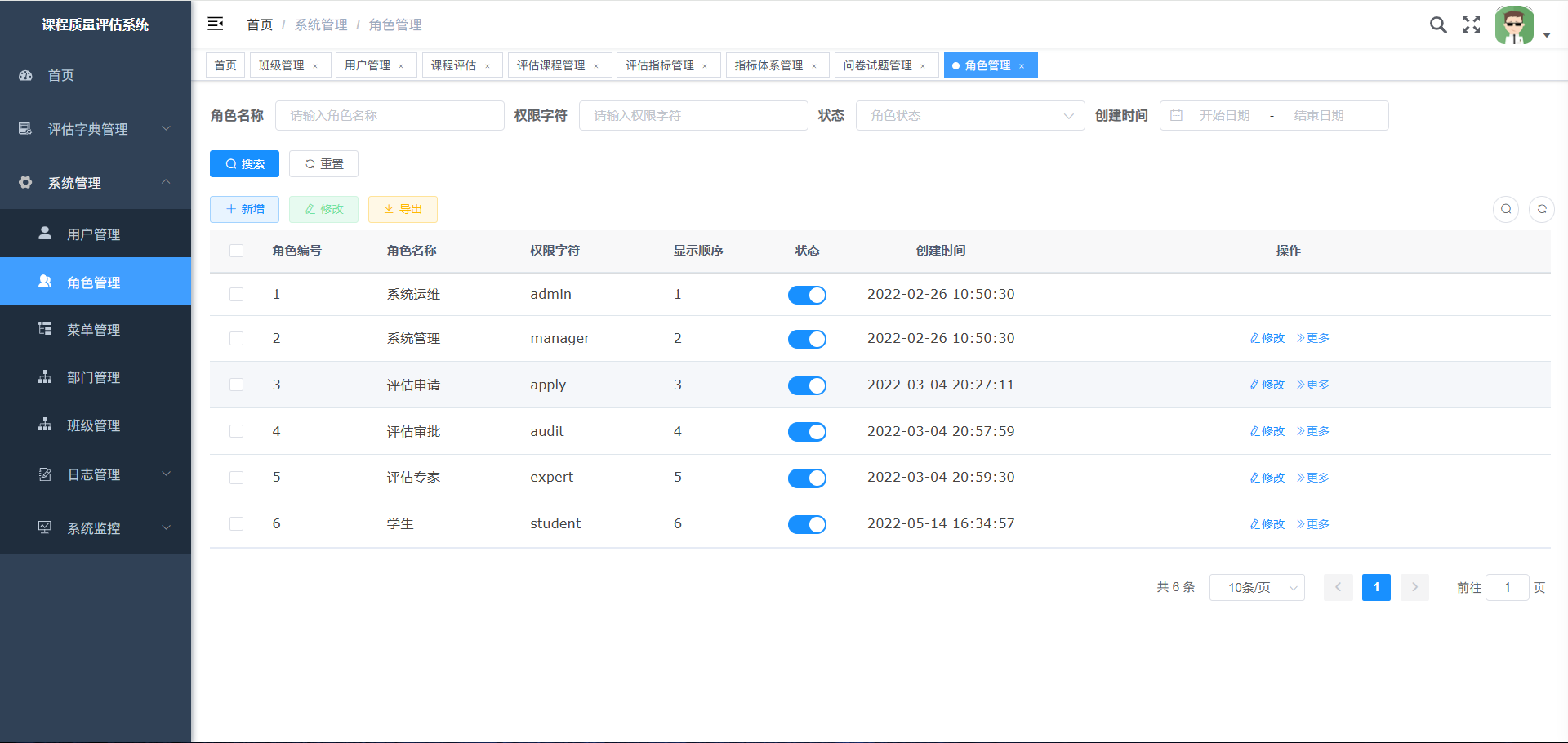Close the active 角色管理 tab
This screenshot has height=743, width=1568.
point(1022,66)
